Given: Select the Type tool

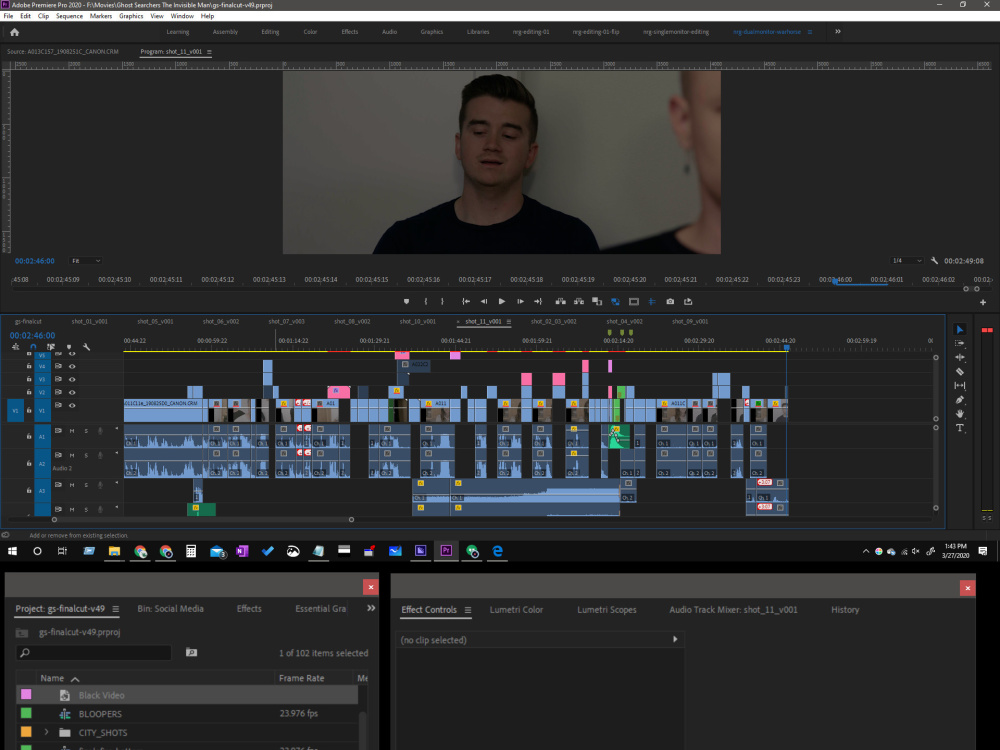Looking at the screenshot, I should pyautogui.click(x=959, y=428).
